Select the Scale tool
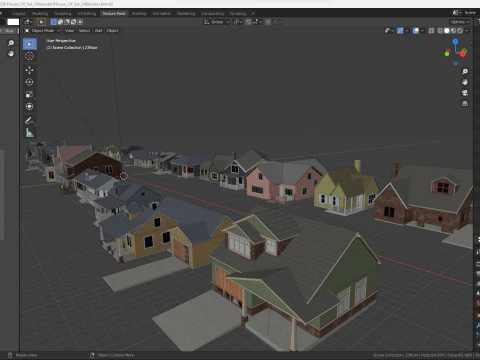480x360 pixels. (29, 94)
